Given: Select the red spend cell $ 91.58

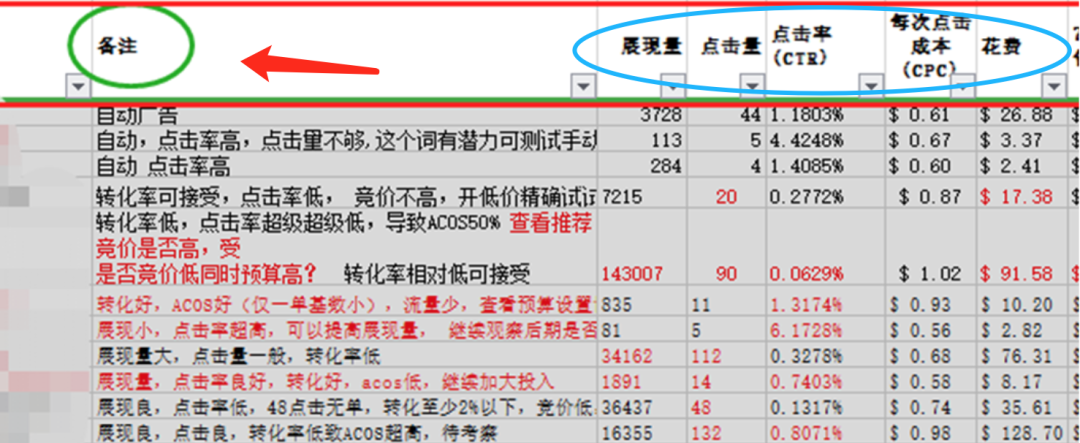Looking at the screenshot, I should (1021, 249).
